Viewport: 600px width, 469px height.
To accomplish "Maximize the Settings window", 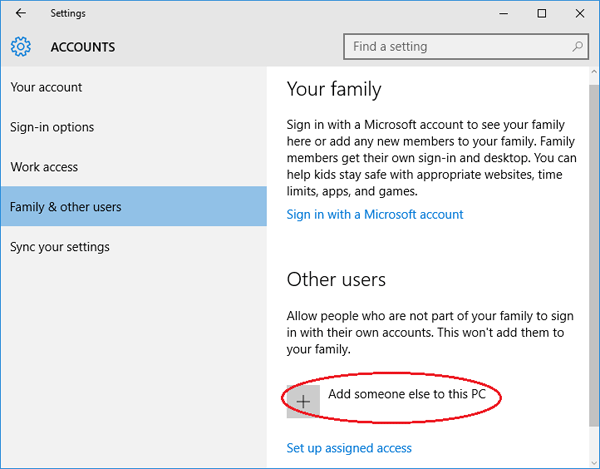I will coord(541,13).
